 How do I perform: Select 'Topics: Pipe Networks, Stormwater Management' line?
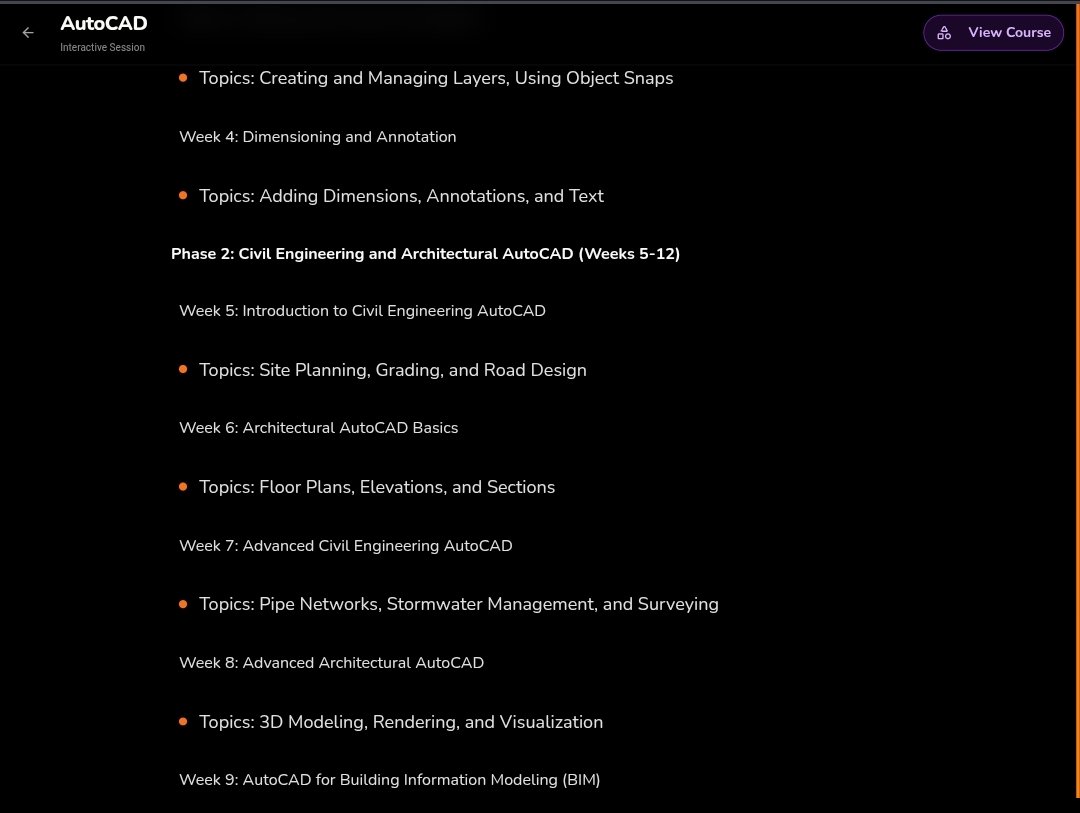(x=459, y=604)
